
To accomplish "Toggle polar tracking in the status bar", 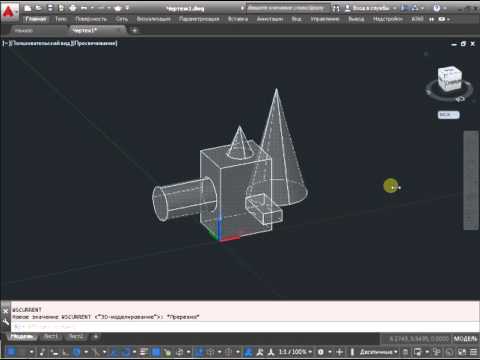I will (77, 352).
